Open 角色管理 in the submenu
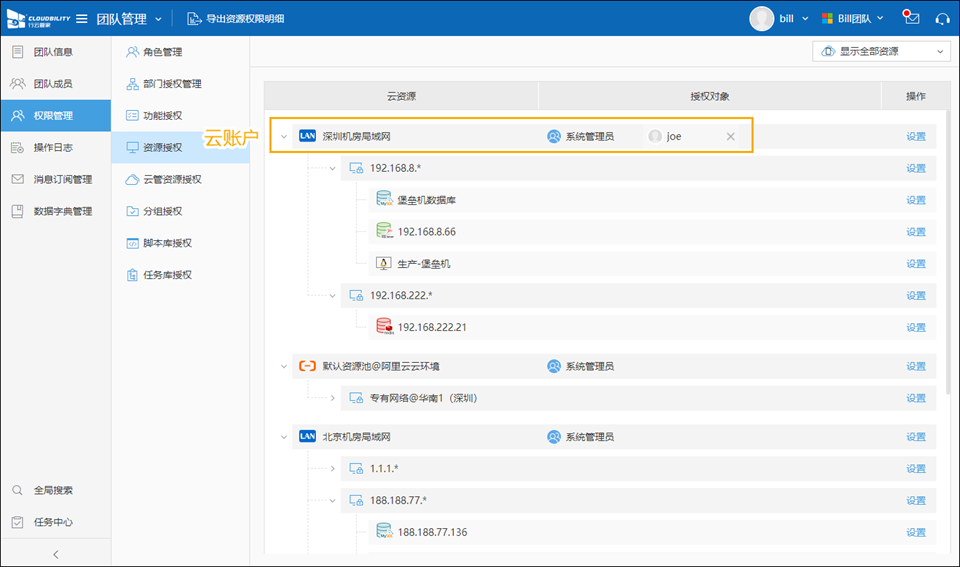 tap(162, 52)
